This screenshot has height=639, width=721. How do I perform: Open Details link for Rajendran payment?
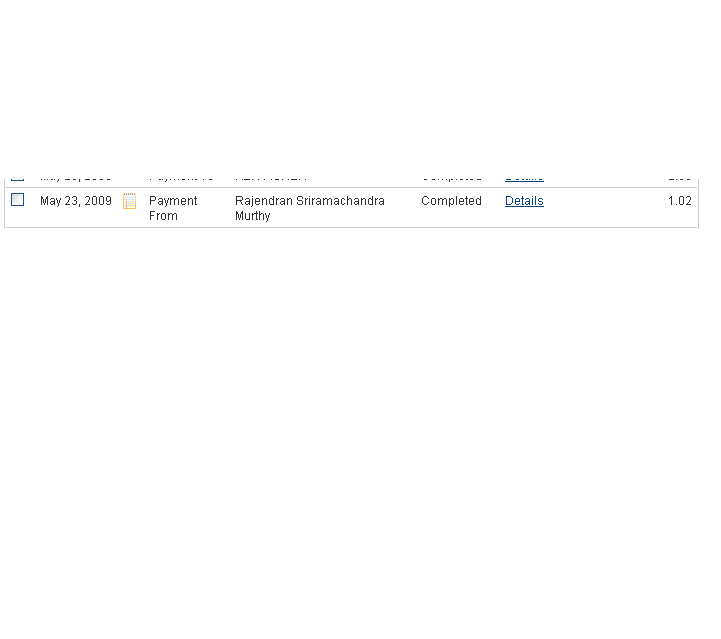[524, 201]
